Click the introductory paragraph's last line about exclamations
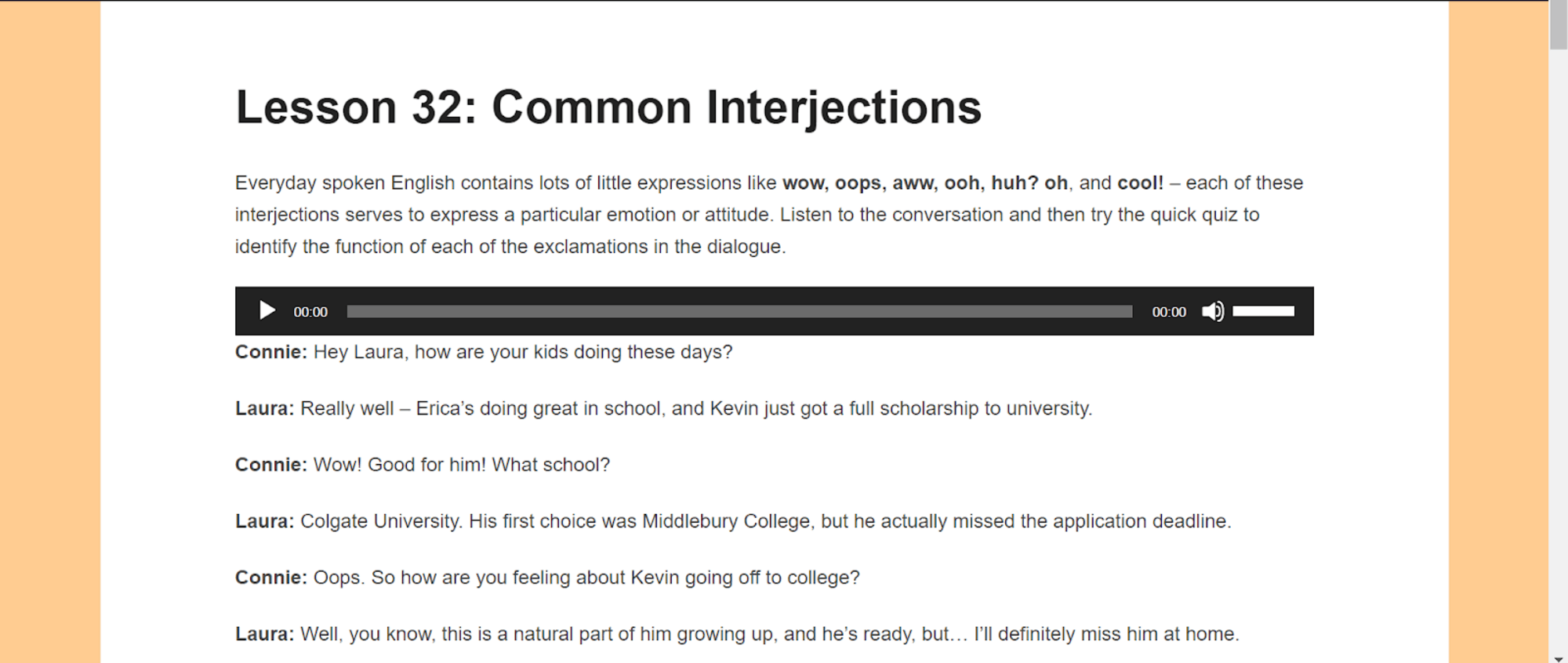This screenshot has width=1568, height=663. point(510,247)
